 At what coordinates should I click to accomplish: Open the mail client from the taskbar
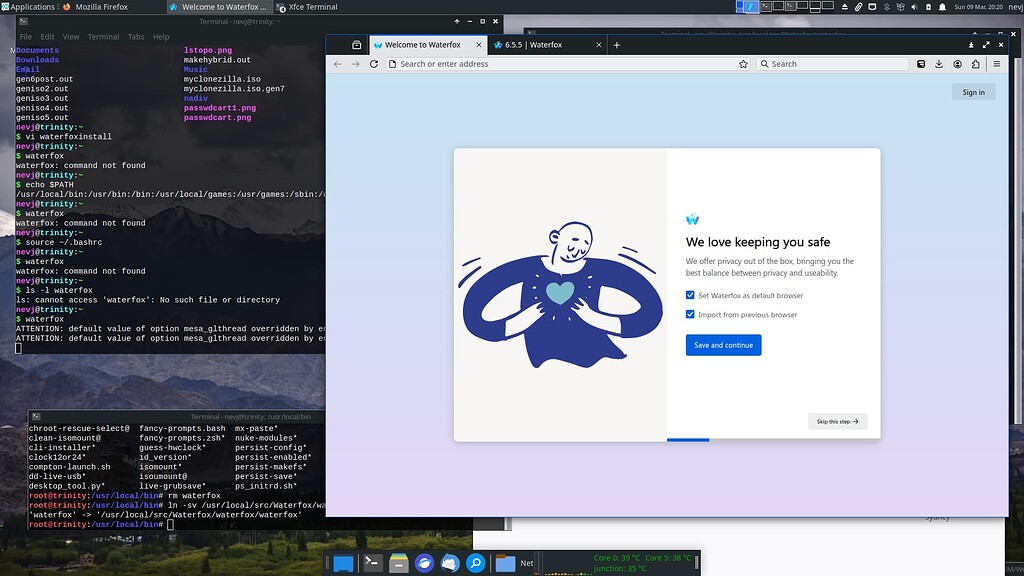(449, 563)
